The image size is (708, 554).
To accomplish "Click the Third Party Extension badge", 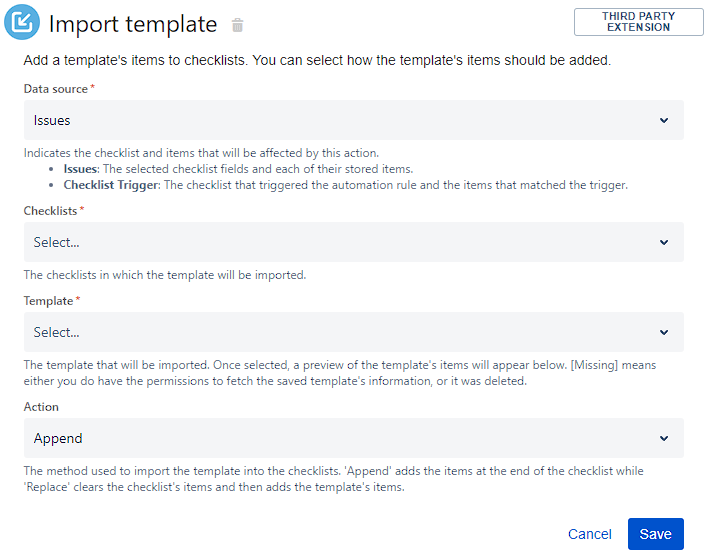I will (x=638, y=22).
